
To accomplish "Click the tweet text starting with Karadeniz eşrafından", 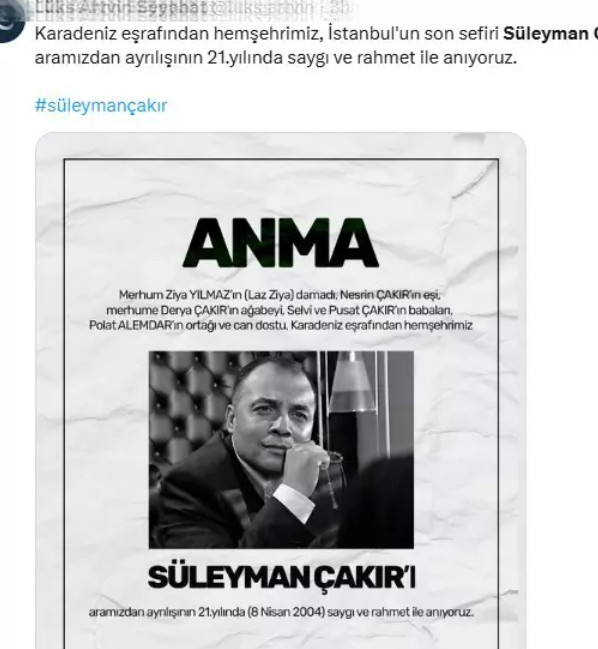I will coord(316,46).
